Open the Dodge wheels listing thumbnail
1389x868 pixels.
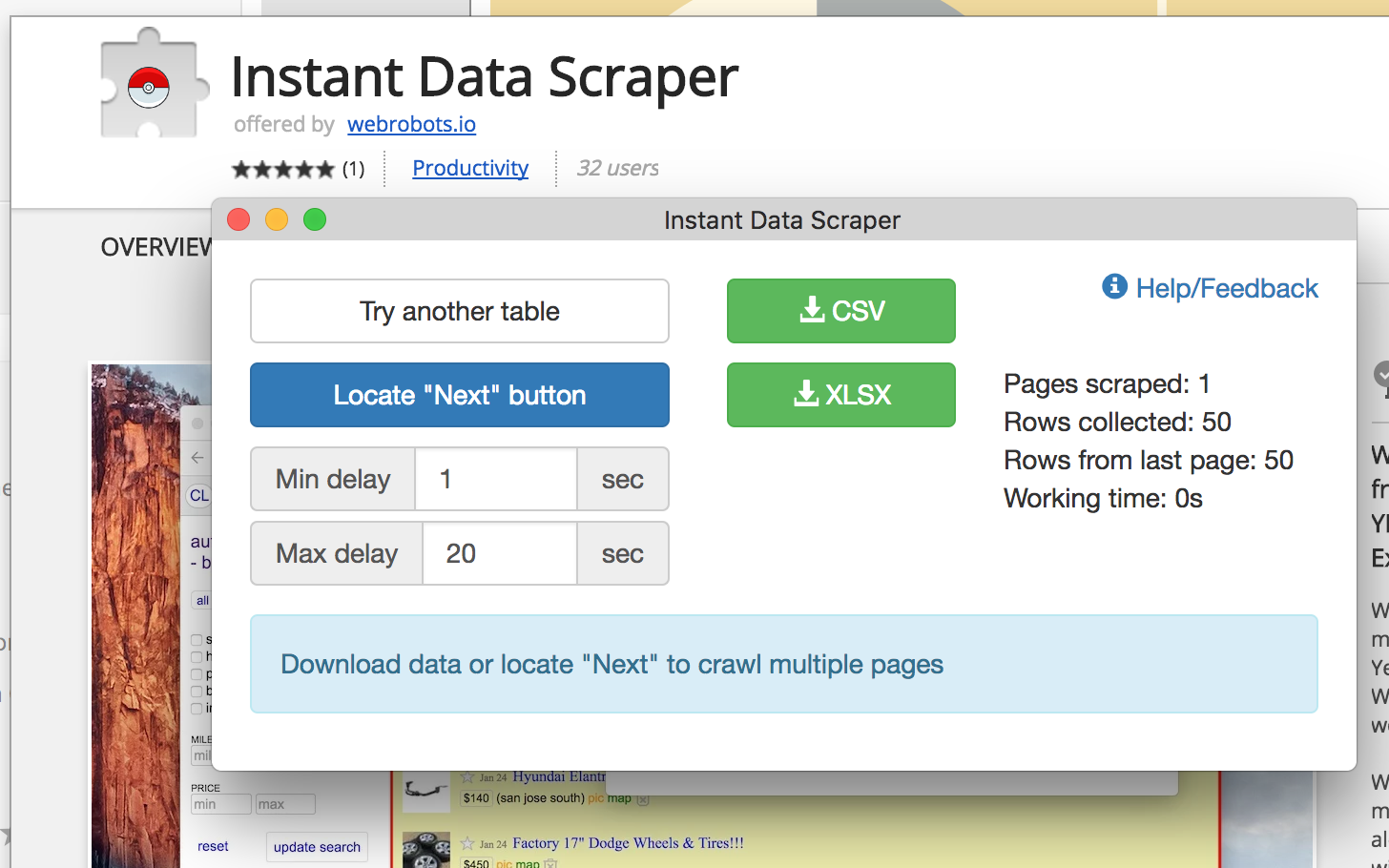point(425,851)
